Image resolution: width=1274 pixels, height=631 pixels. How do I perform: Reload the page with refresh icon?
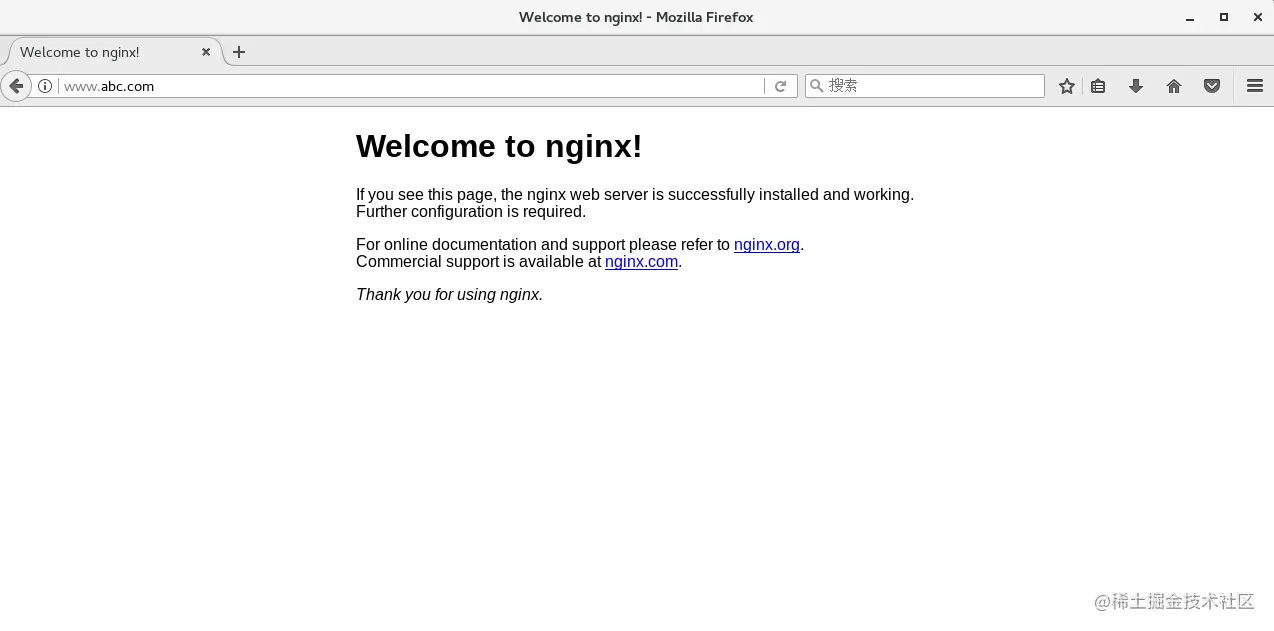(781, 86)
